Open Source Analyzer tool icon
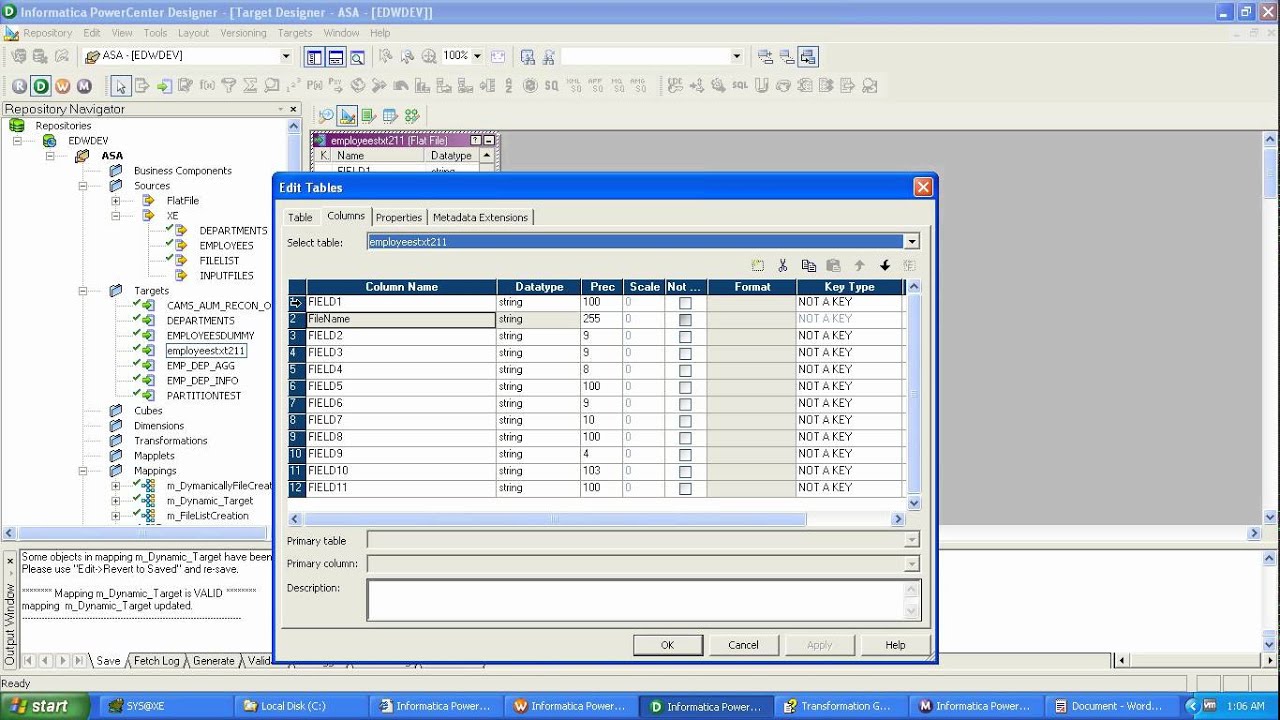 click(326, 116)
